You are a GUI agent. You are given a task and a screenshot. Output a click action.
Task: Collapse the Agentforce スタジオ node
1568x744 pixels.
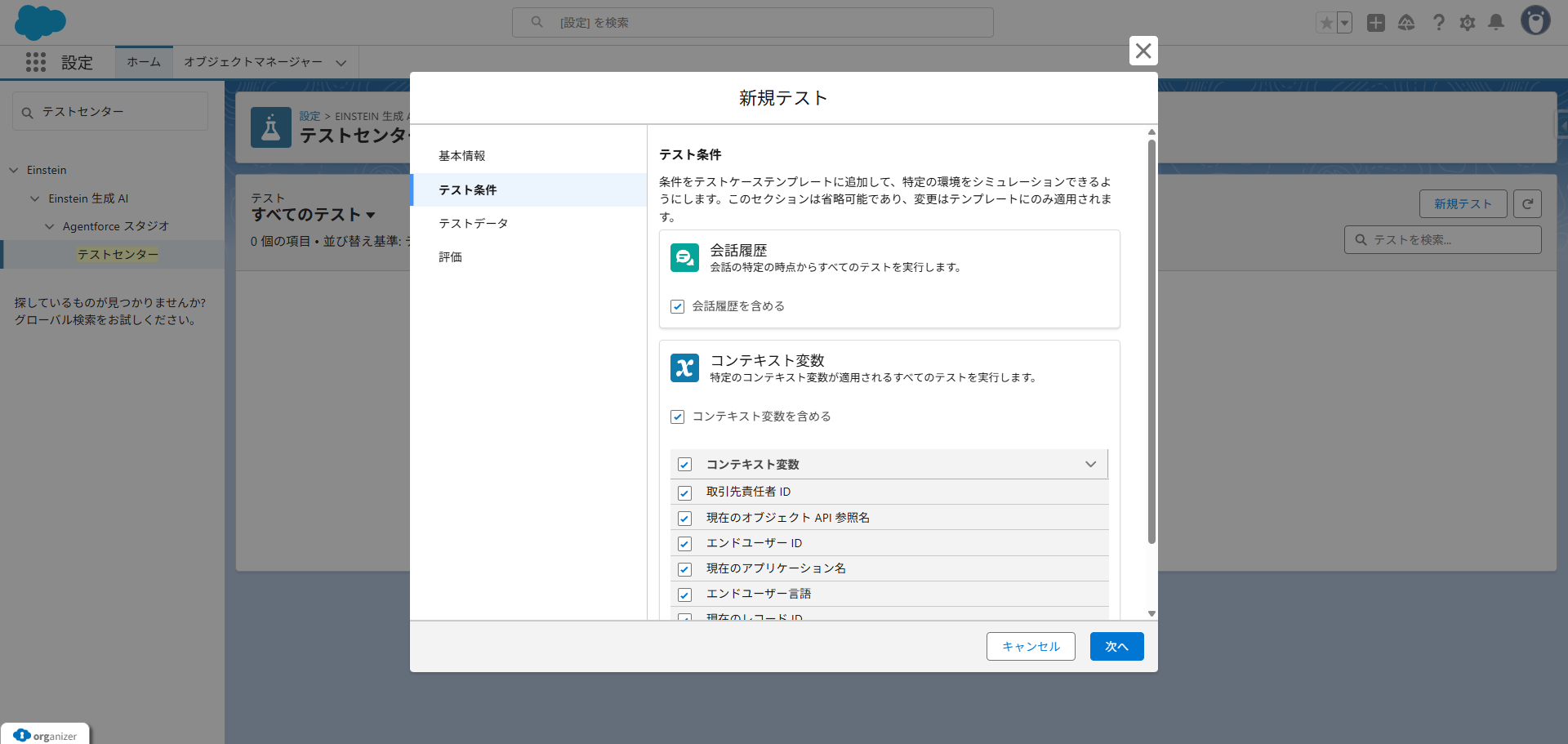50,226
